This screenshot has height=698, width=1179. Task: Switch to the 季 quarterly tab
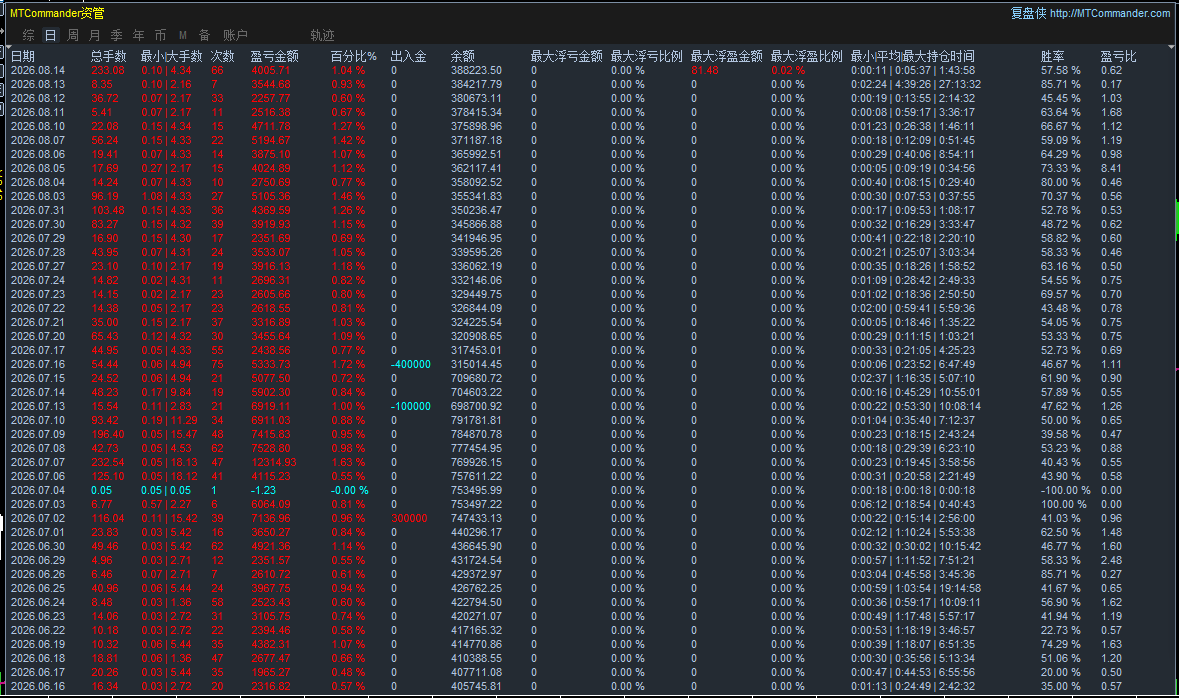coord(117,35)
